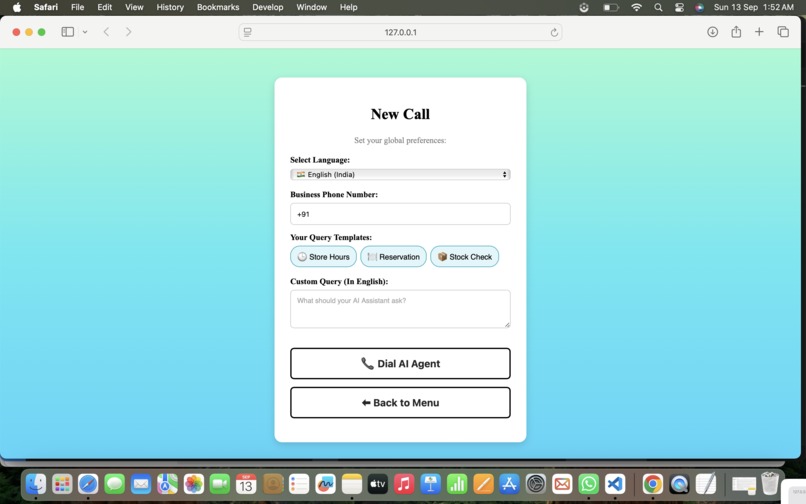This screenshot has height=504, width=806.
Task: Open the Share icon in the Safari toolbar
Action: click(736, 32)
